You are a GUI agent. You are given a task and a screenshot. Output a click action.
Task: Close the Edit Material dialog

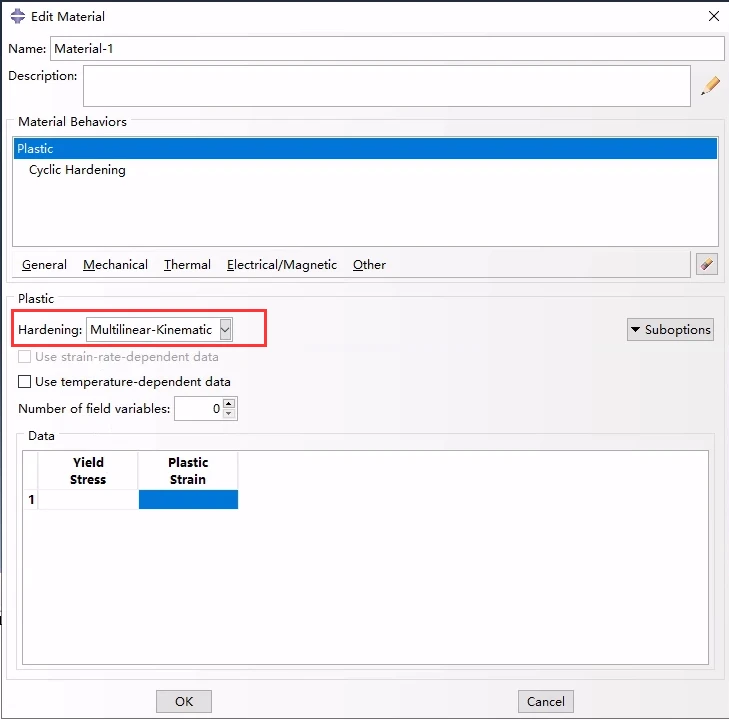click(x=714, y=16)
